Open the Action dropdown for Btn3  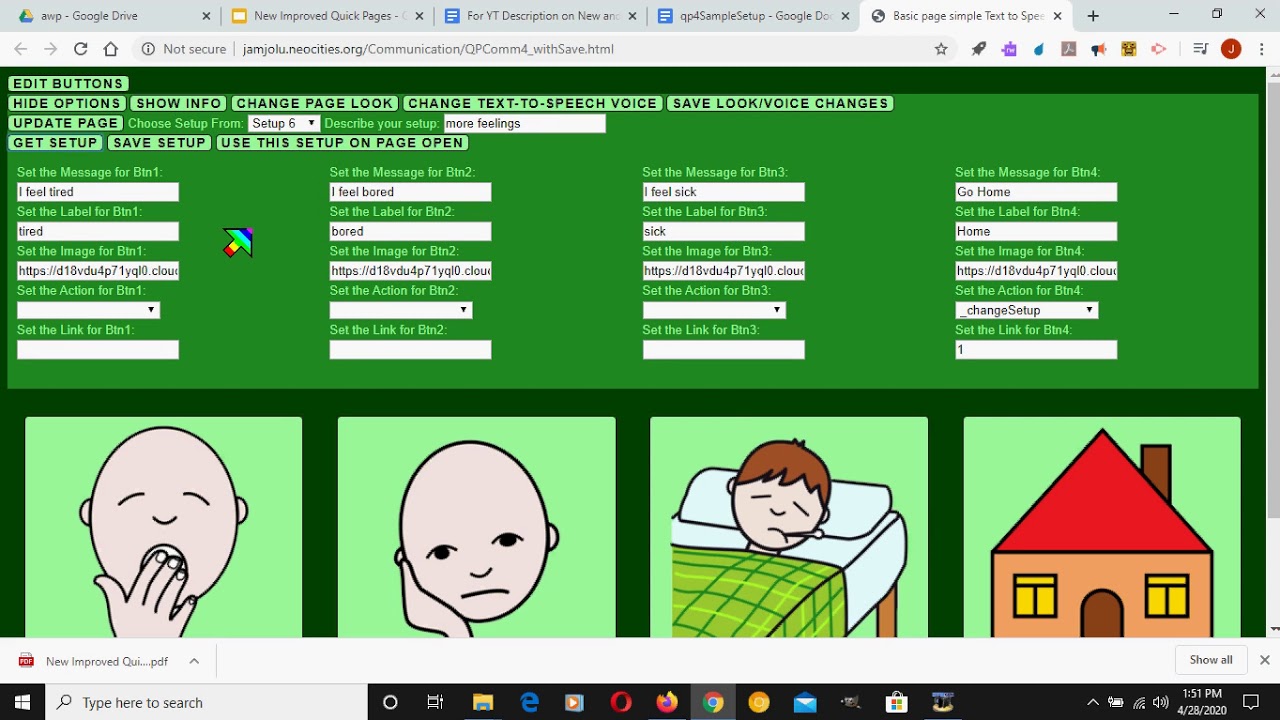(x=714, y=310)
